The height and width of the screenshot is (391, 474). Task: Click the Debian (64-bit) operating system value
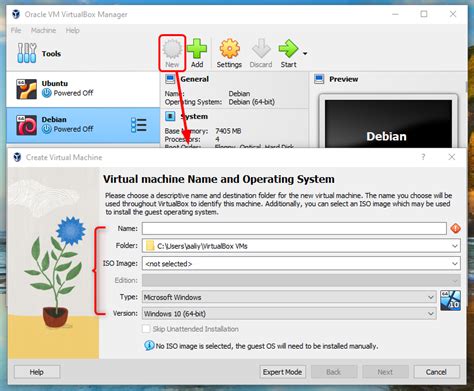[252, 102]
